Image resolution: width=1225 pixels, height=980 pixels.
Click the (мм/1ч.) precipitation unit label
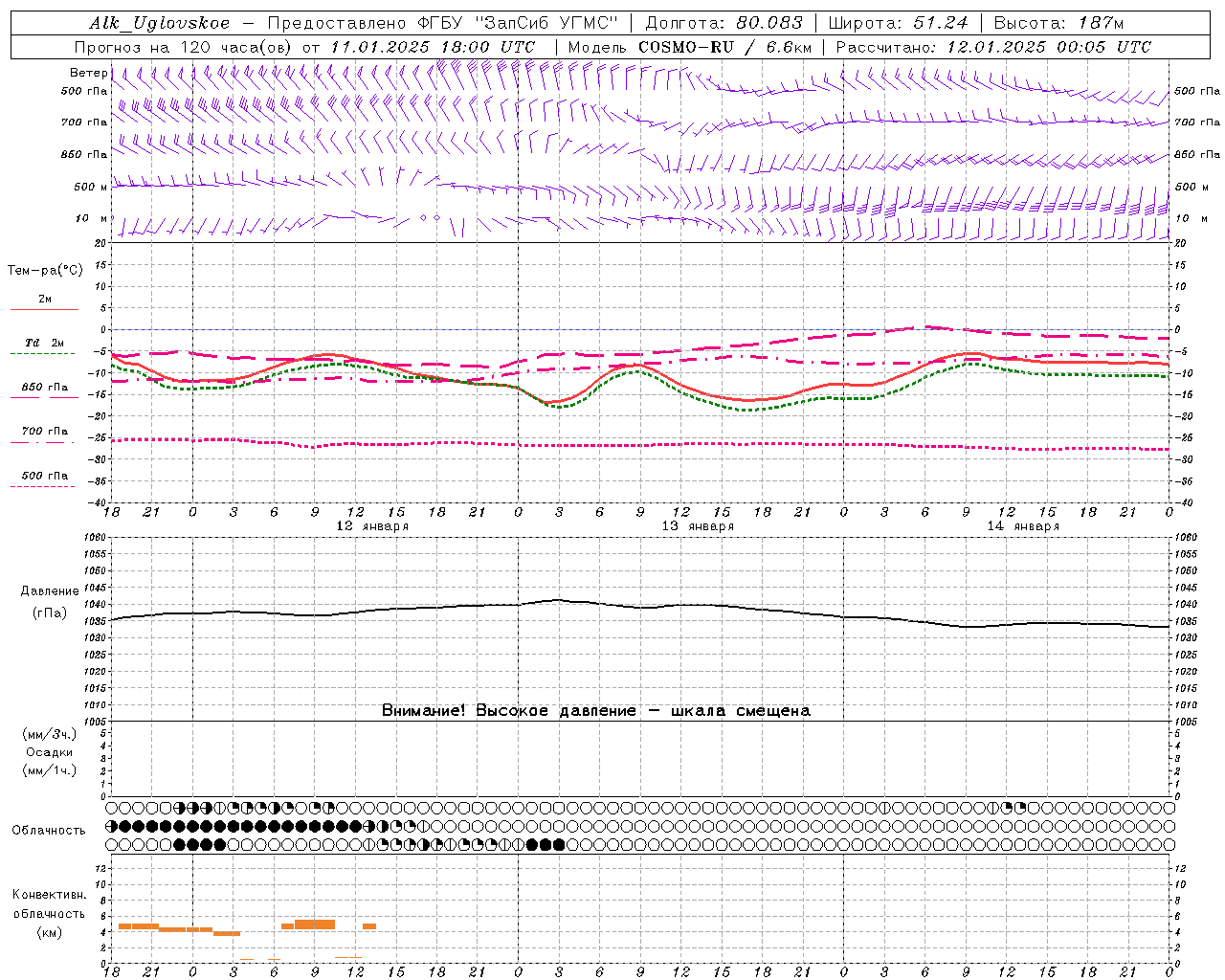click(x=50, y=770)
